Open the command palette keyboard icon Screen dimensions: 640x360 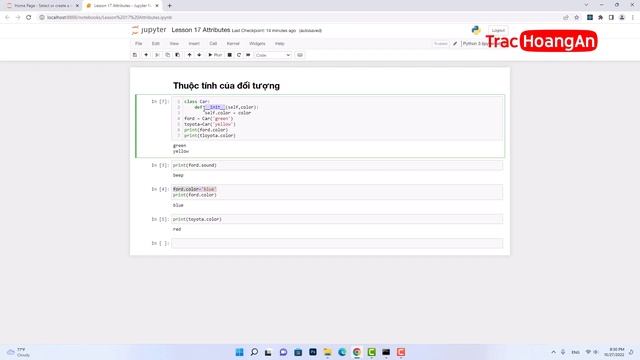tap(300, 55)
